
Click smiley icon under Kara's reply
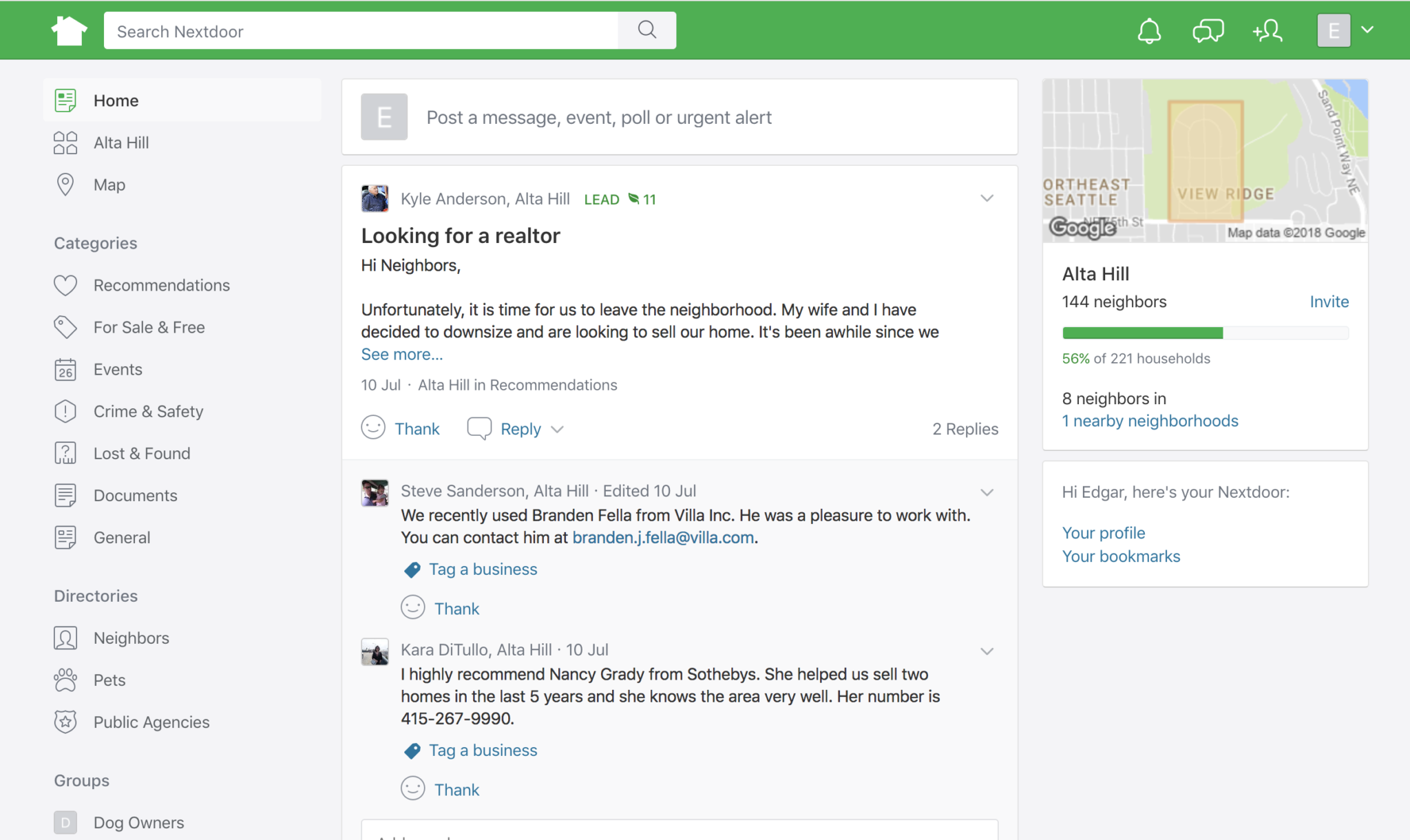(413, 788)
